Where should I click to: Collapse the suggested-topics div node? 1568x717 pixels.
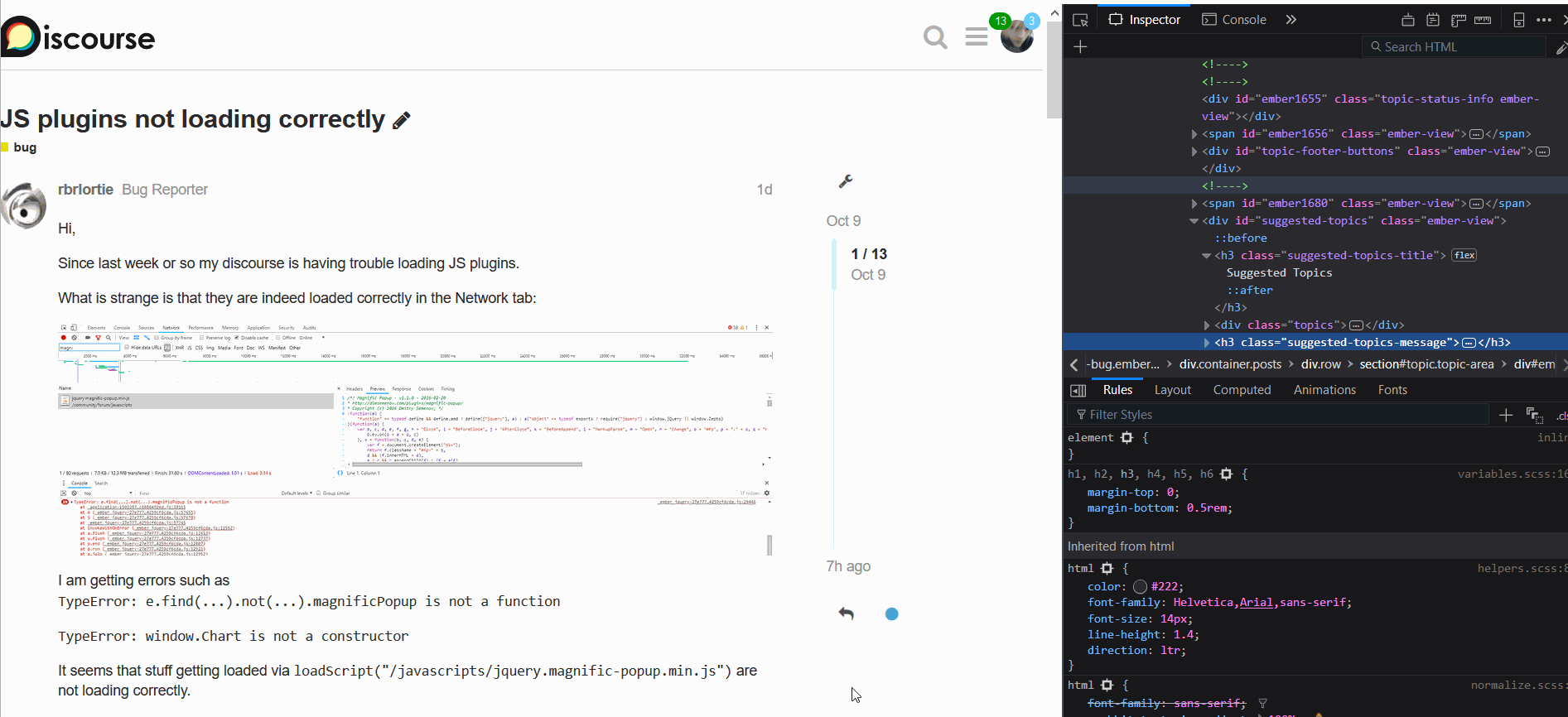tap(1194, 221)
